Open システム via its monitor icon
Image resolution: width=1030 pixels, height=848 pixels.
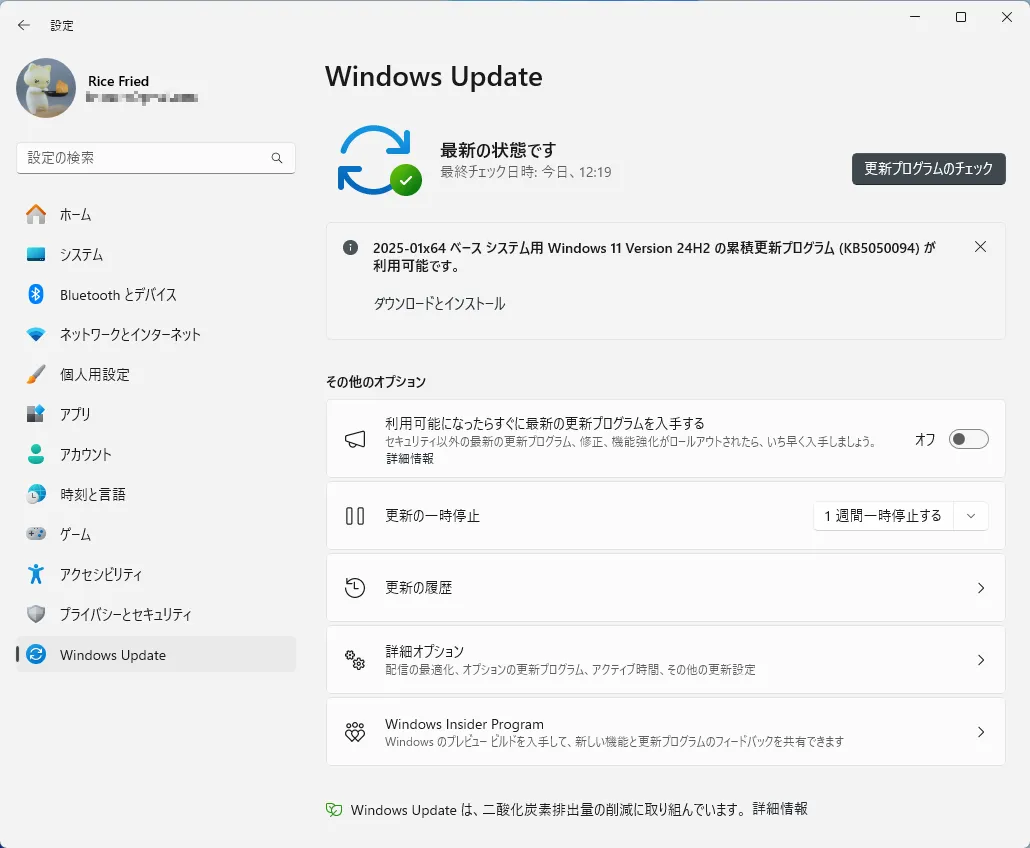(36, 254)
